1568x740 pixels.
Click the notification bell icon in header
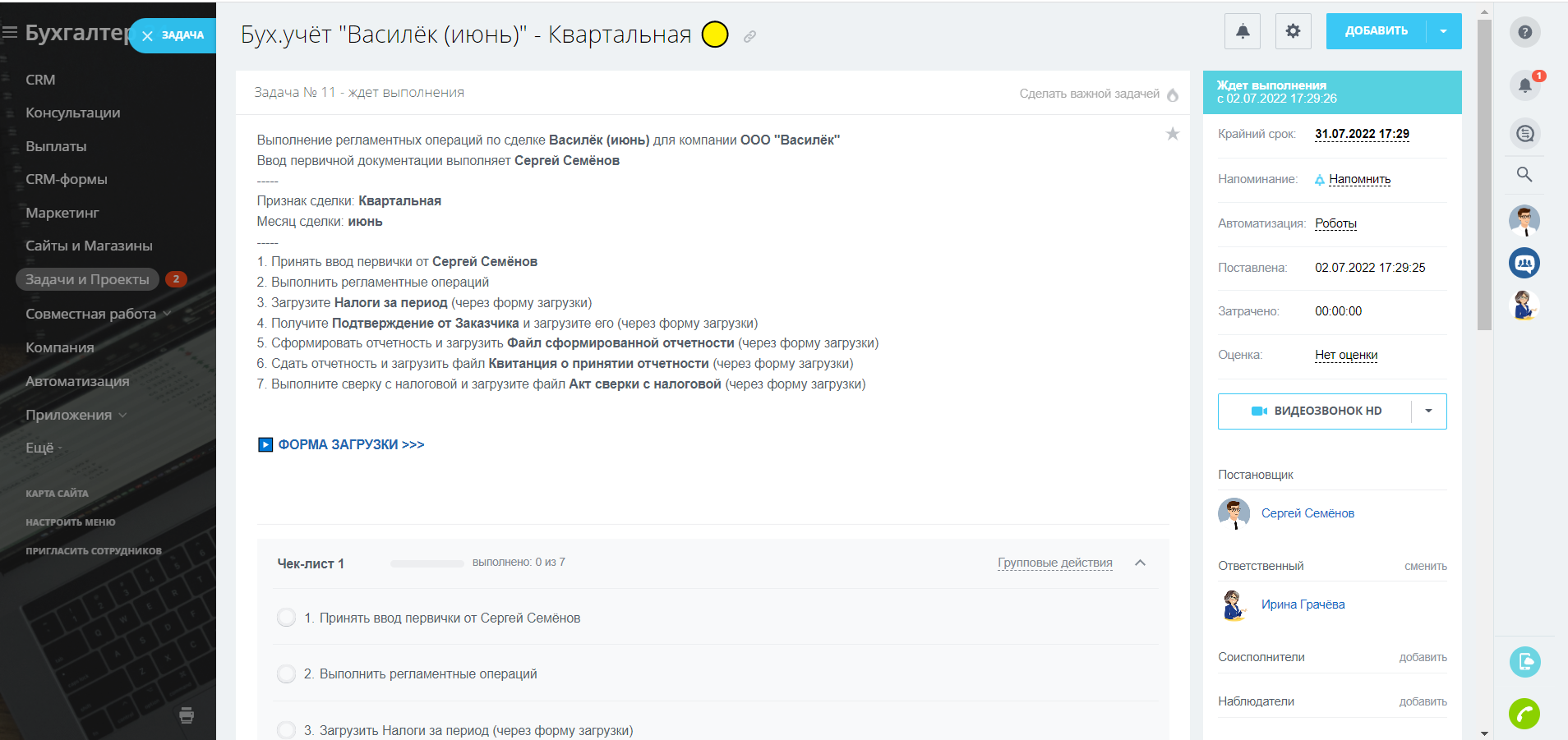1242,31
